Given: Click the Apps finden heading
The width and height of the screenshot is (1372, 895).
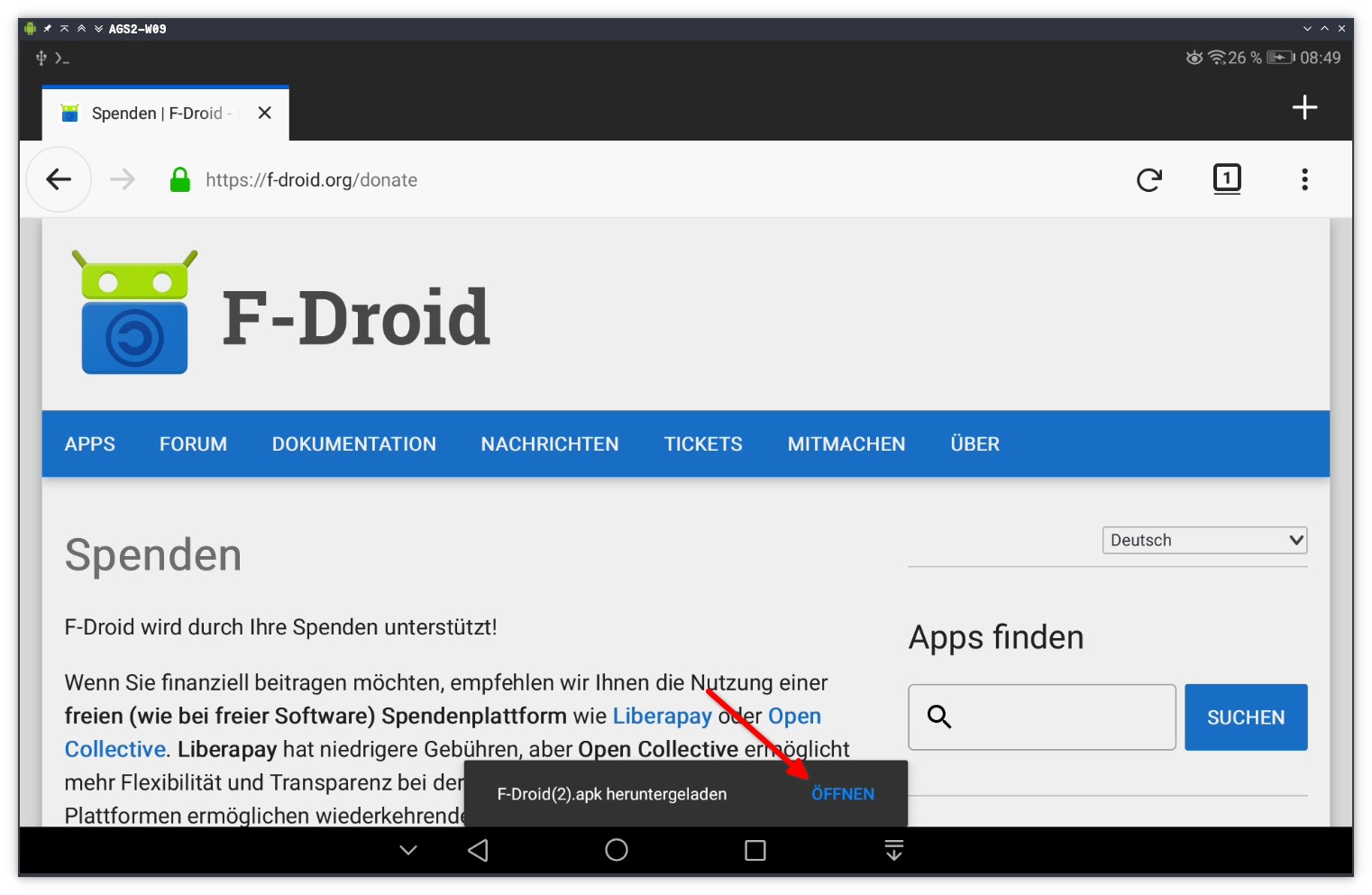Looking at the screenshot, I should (996, 637).
